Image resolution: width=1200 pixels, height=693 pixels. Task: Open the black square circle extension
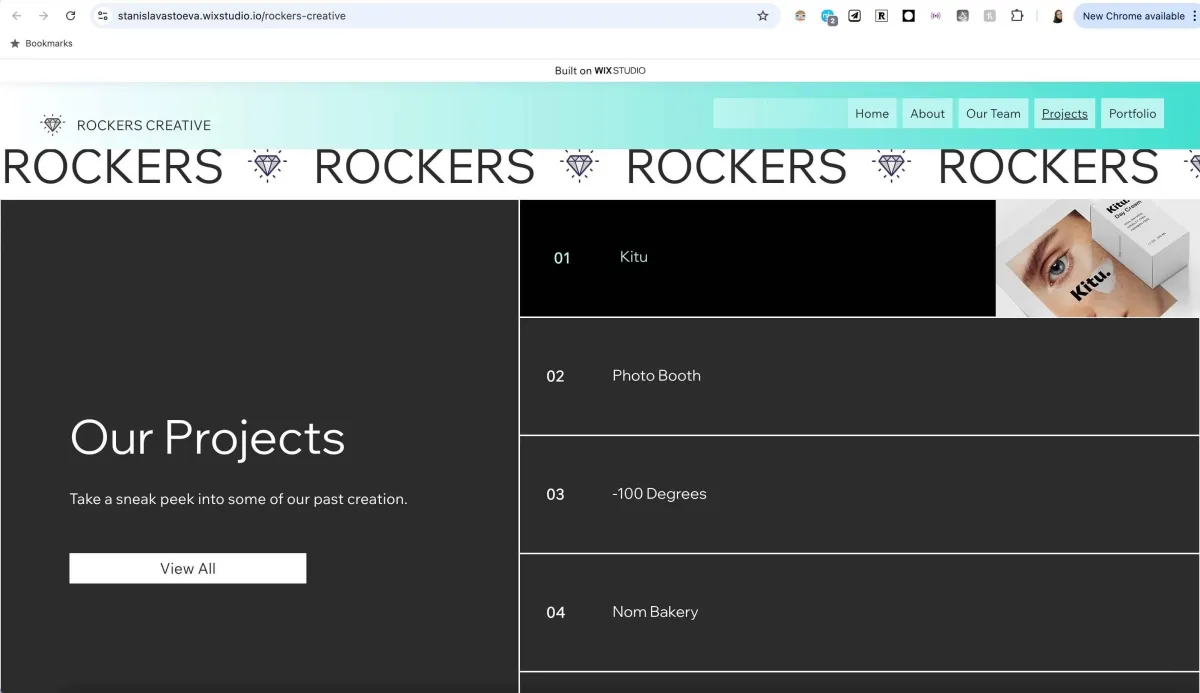908,16
